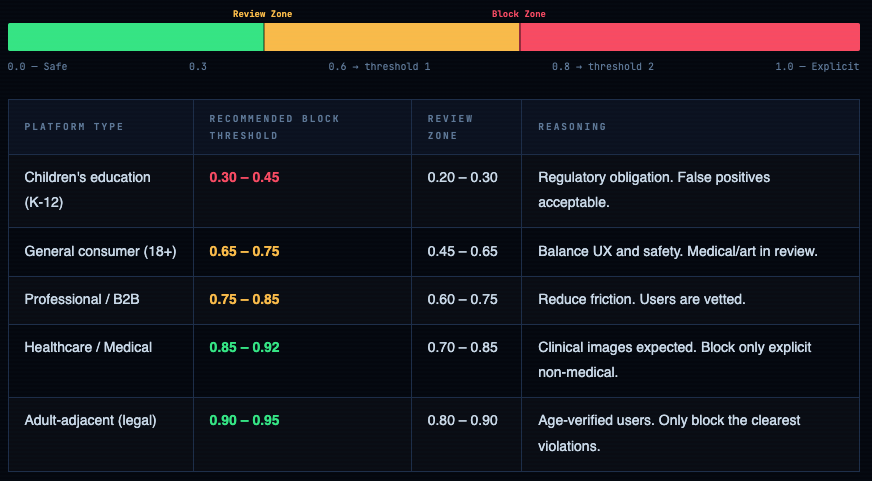Click the Healthcare / Medical platform cell
This screenshot has width=872, height=481.
[x=88, y=347]
